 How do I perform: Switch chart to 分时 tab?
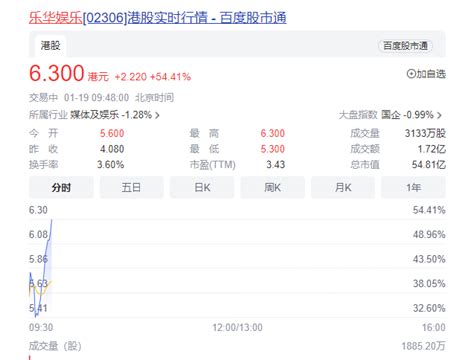click(61, 187)
